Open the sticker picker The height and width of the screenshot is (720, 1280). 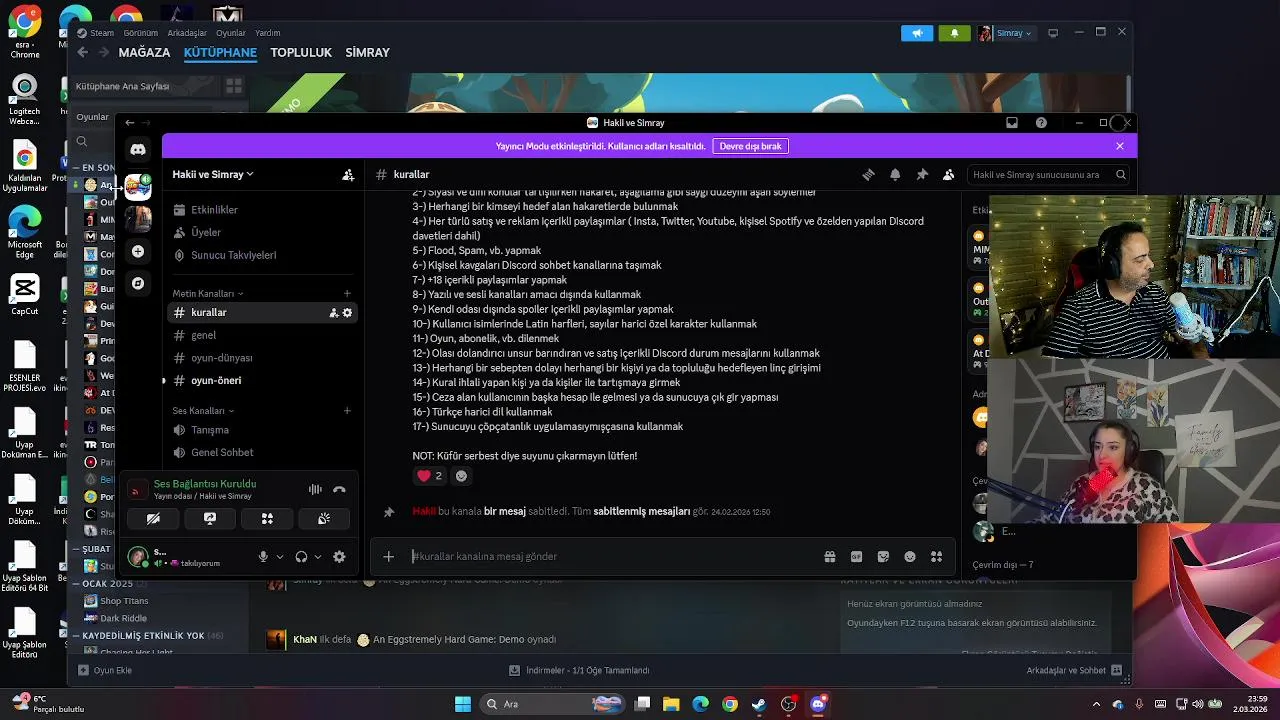coord(883,557)
